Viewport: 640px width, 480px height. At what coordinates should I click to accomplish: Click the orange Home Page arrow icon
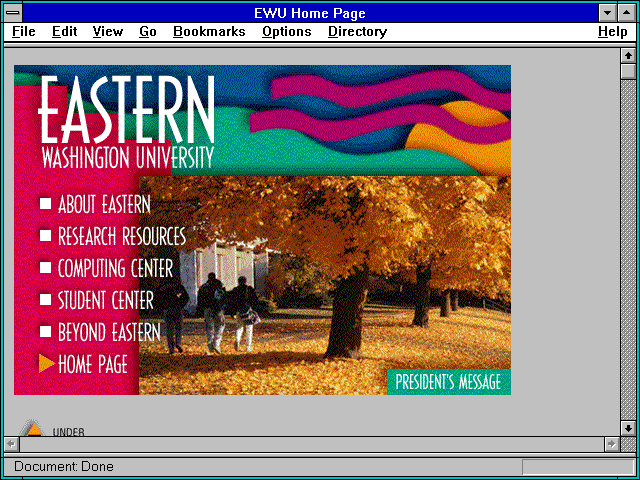47,363
